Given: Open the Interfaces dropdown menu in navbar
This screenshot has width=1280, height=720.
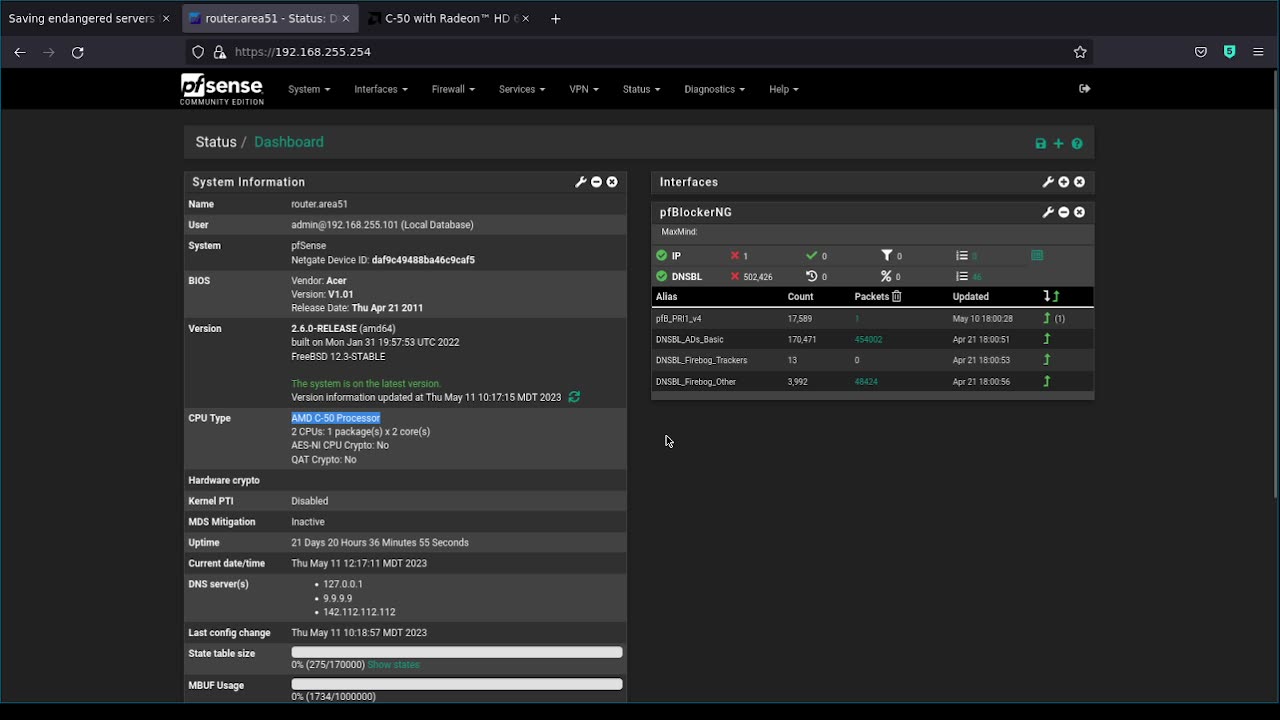Looking at the screenshot, I should pyautogui.click(x=381, y=89).
